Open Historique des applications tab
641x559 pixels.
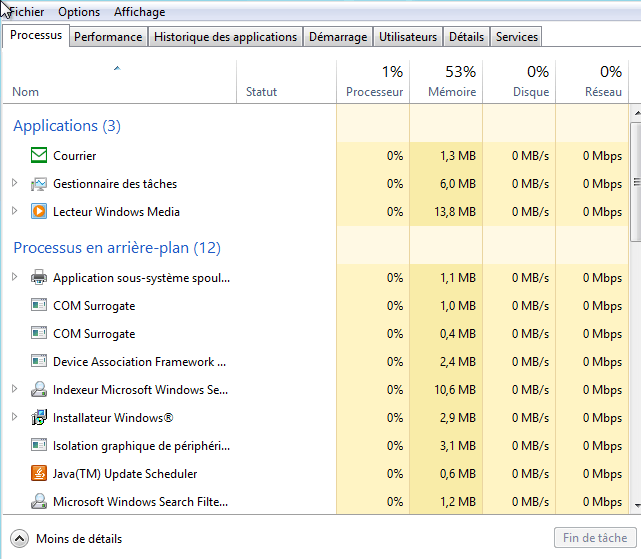tap(225, 37)
